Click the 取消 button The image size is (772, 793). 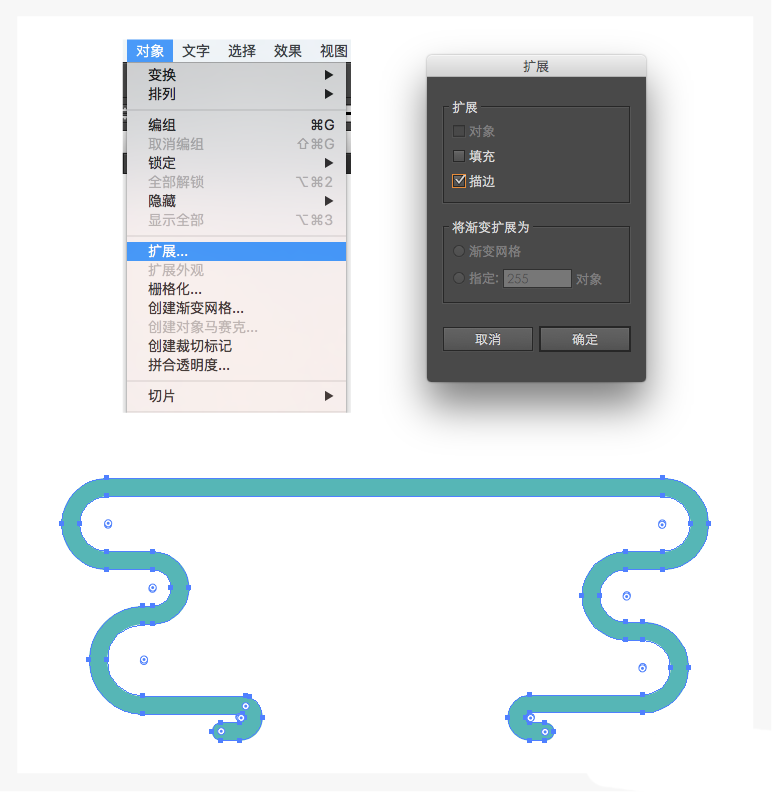pyautogui.click(x=488, y=339)
